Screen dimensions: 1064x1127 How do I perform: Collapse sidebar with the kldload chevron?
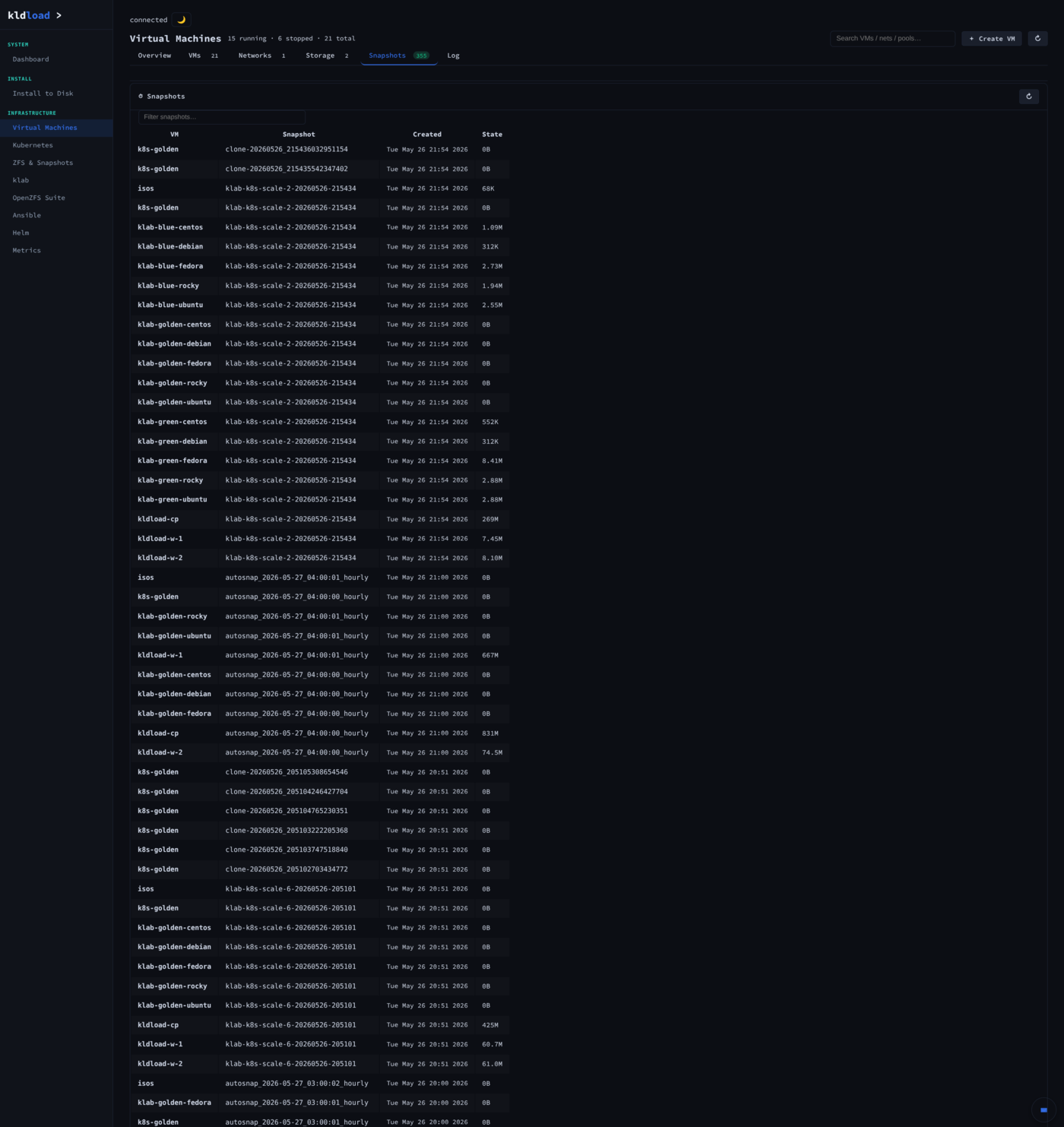59,15
